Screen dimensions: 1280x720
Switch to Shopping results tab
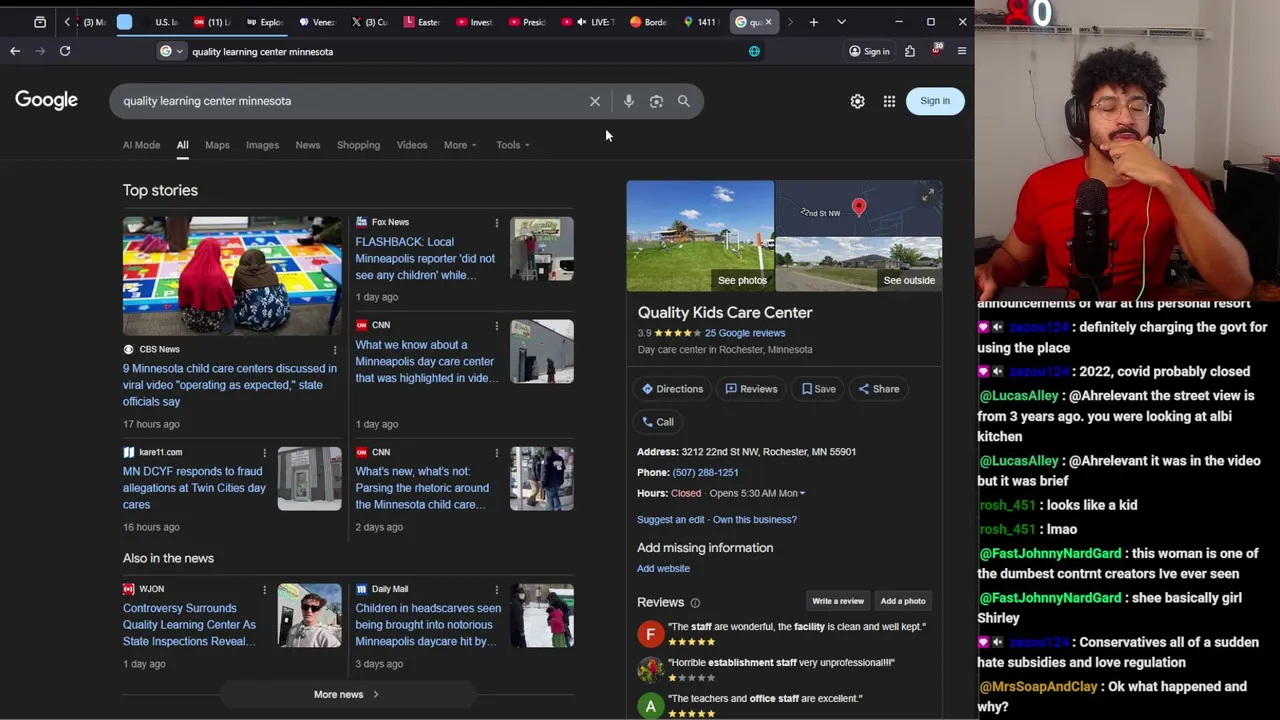tap(358, 145)
